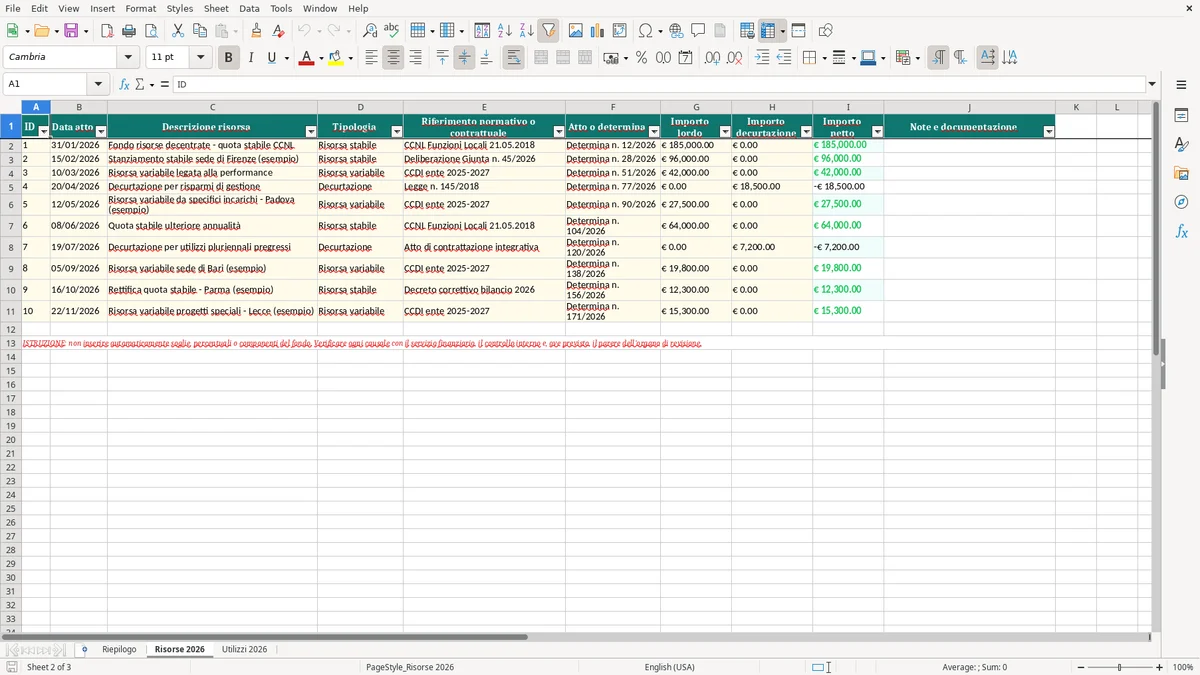Click the Insert Hyperlink icon
The image size is (1200, 675).
coord(676,31)
